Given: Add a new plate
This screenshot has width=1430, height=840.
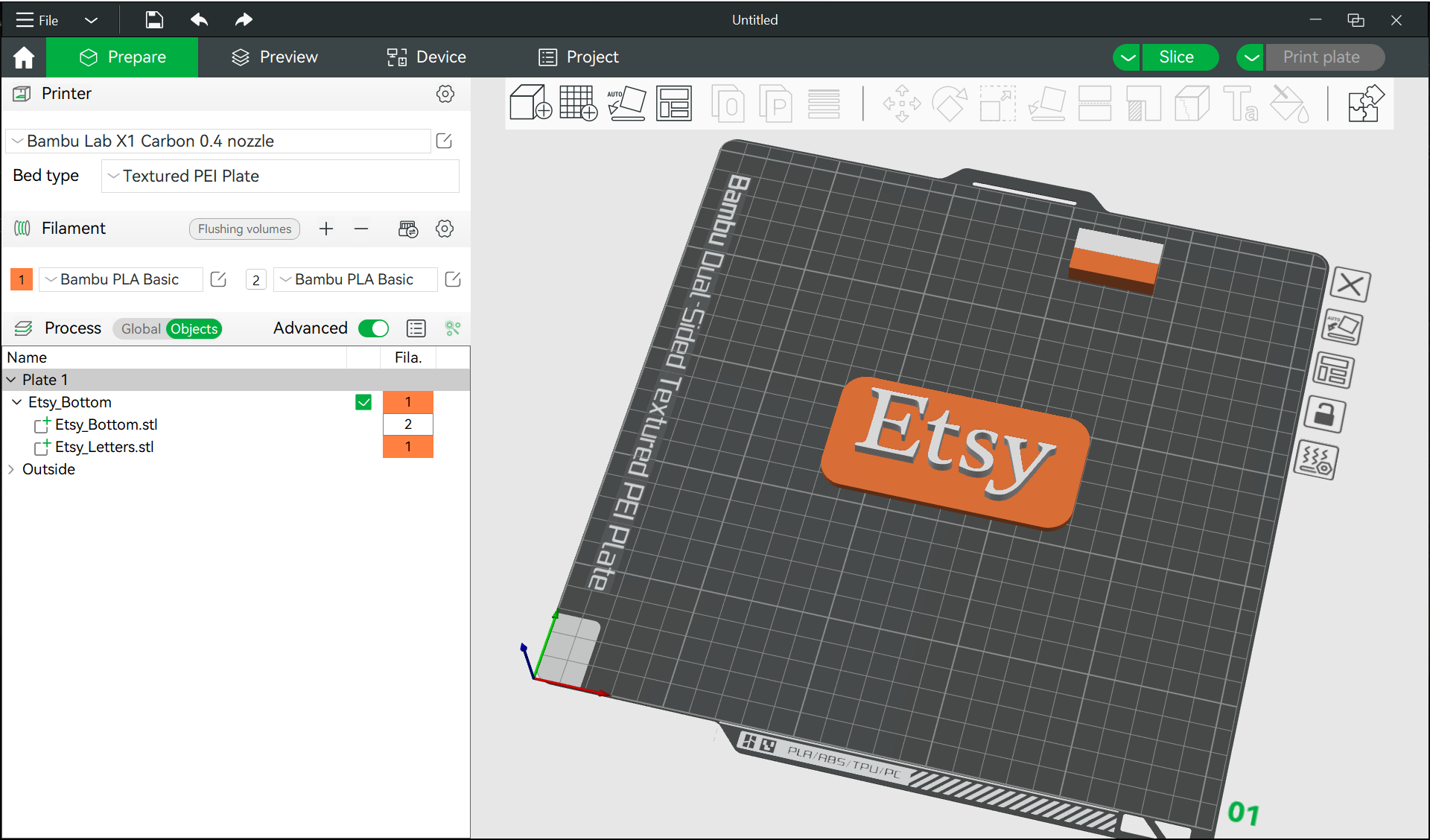Looking at the screenshot, I should tap(577, 103).
